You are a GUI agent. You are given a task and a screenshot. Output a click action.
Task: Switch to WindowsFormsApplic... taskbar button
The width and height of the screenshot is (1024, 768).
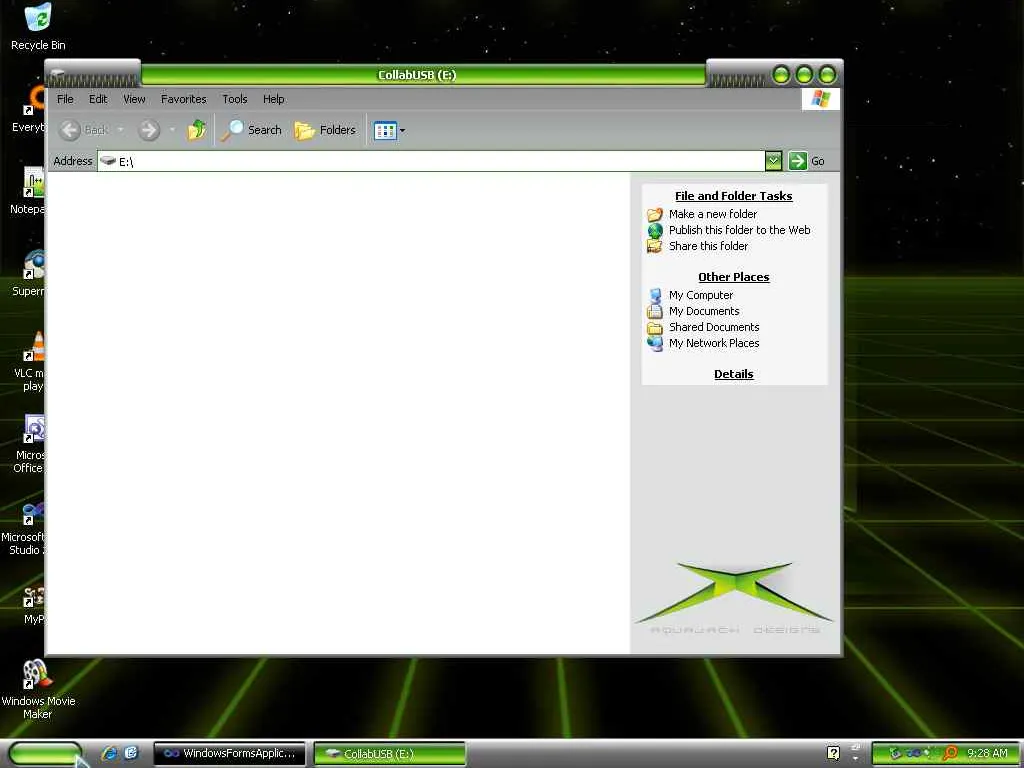[229, 754]
